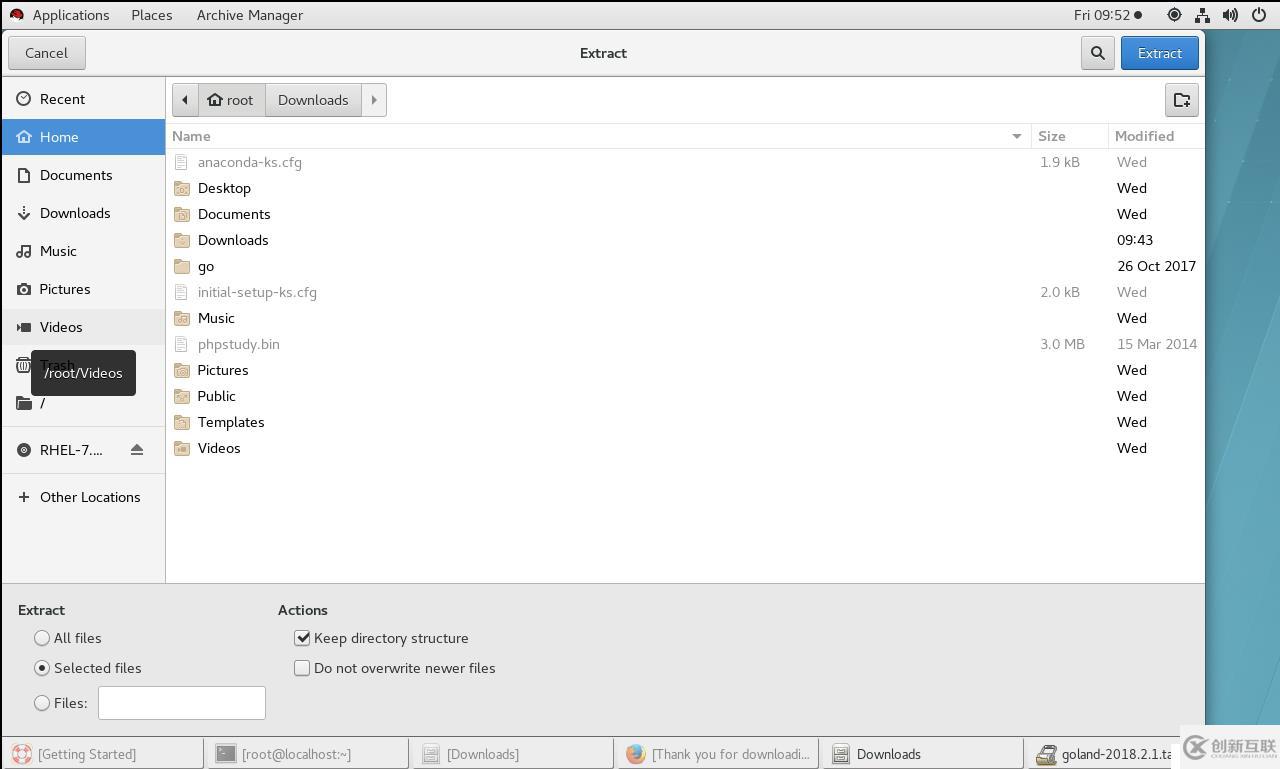Click the root path bar button

[231, 100]
